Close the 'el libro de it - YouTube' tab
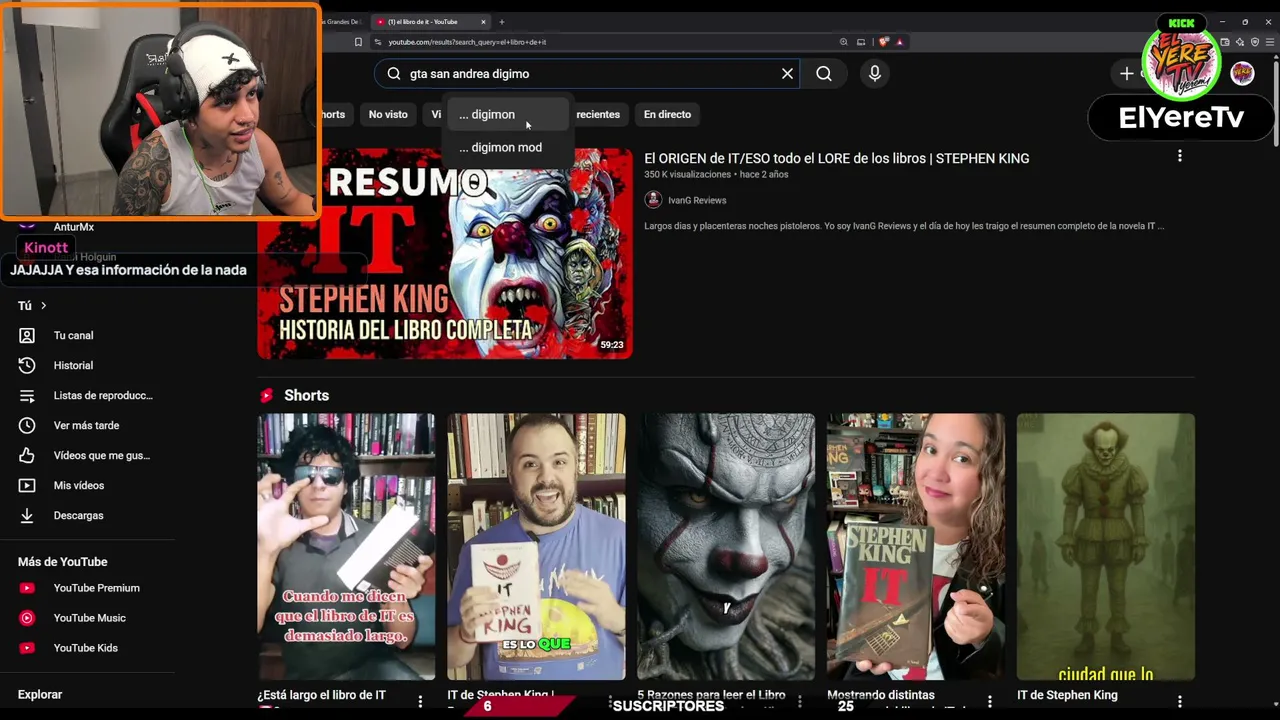This screenshot has height=720, width=1280. (483, 22)
